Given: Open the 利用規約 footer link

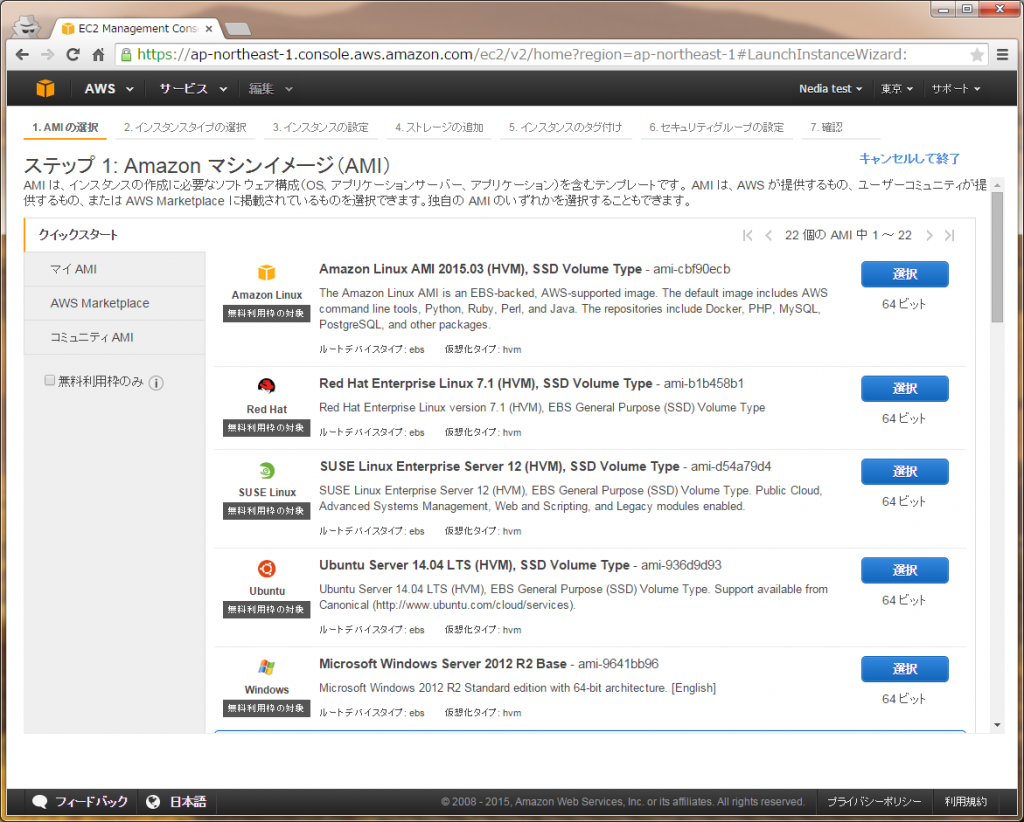Looking at the screenshot, I should coord(965,802).
